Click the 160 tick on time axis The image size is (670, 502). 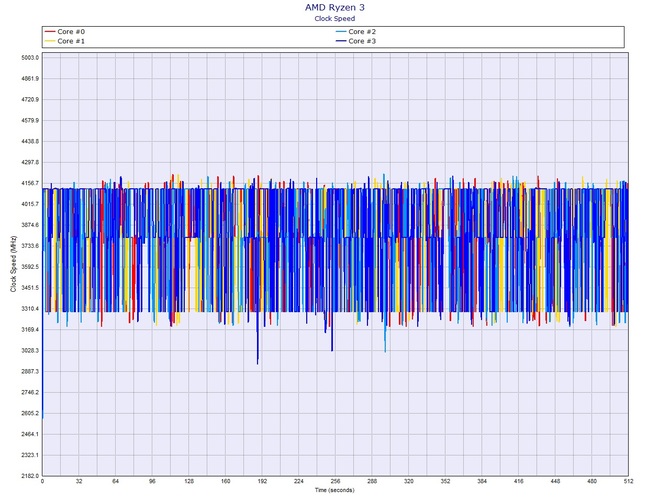pos(226,481)
